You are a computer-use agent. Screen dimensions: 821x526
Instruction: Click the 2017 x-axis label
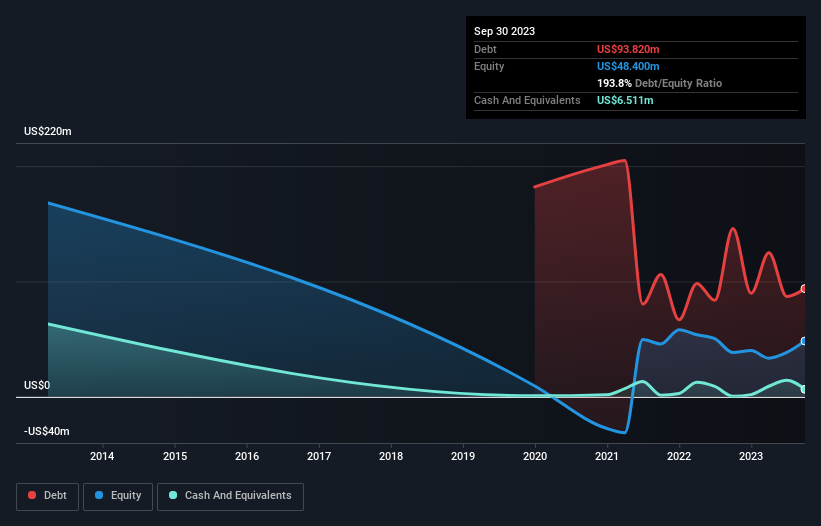(x=319, y=456)
